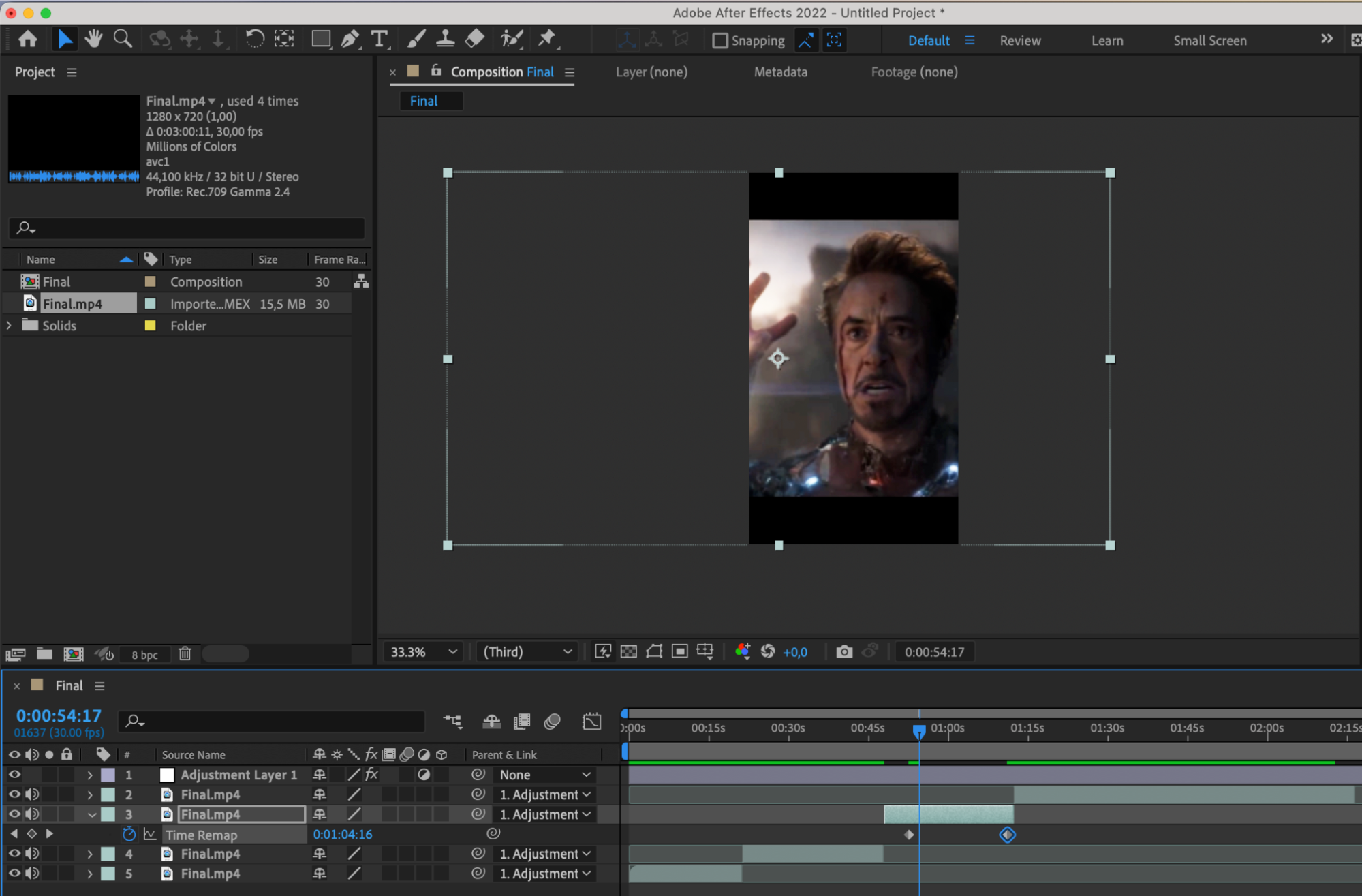Expand the Solids folder

pyautogui.click(x=9, y=326)
